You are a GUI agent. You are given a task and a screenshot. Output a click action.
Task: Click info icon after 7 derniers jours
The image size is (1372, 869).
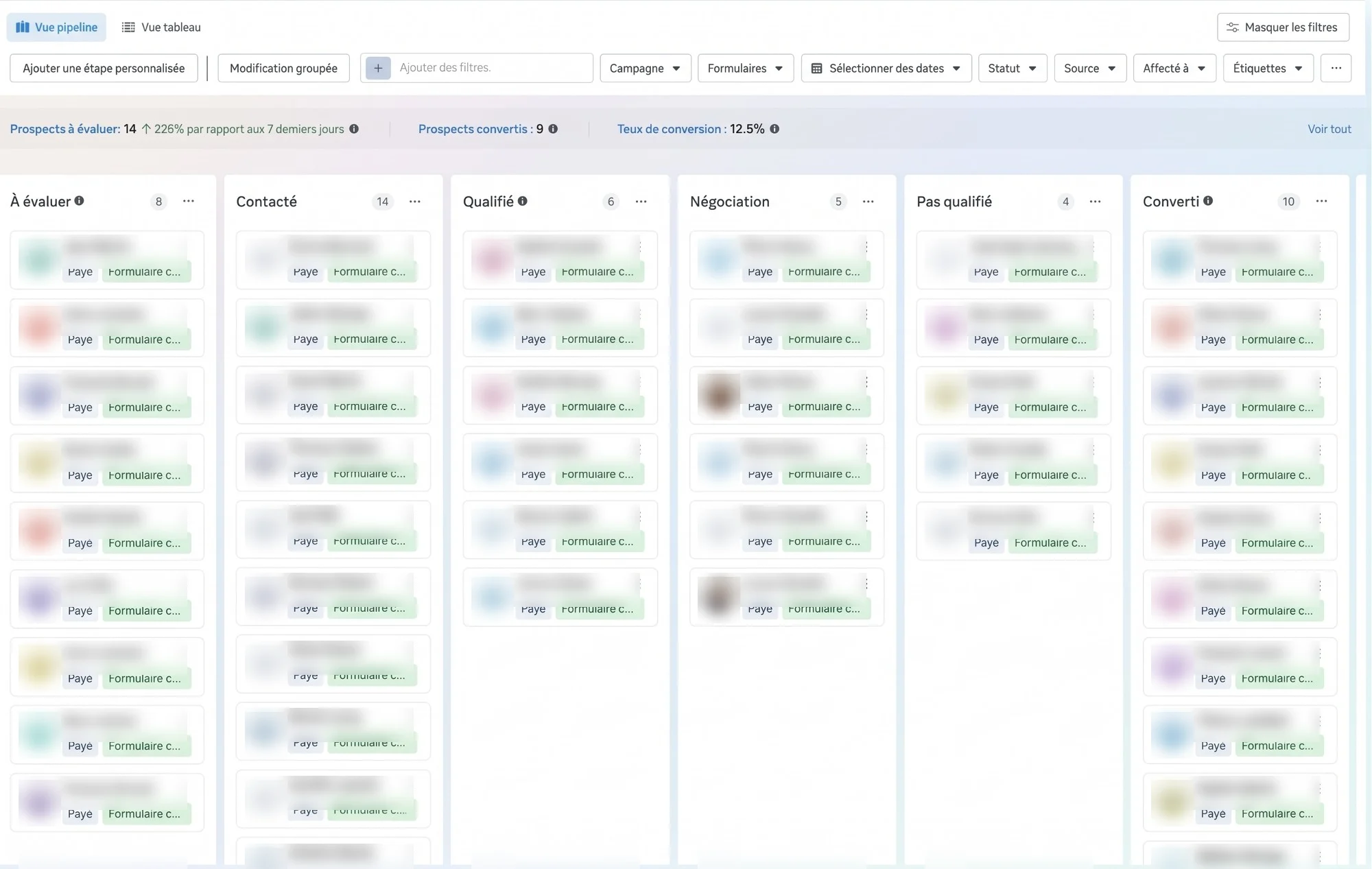click(x=354, y=129)
